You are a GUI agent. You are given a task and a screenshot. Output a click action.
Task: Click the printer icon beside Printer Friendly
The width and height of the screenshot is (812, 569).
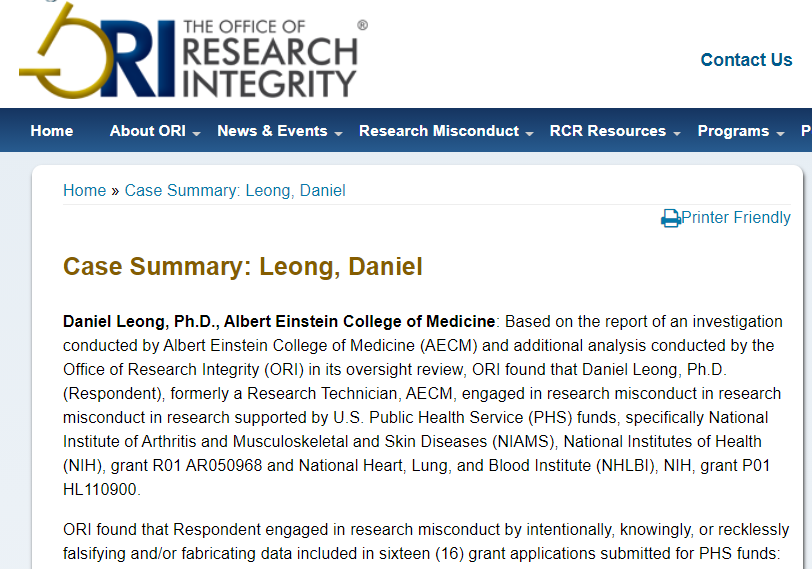[x=670, y=218]
